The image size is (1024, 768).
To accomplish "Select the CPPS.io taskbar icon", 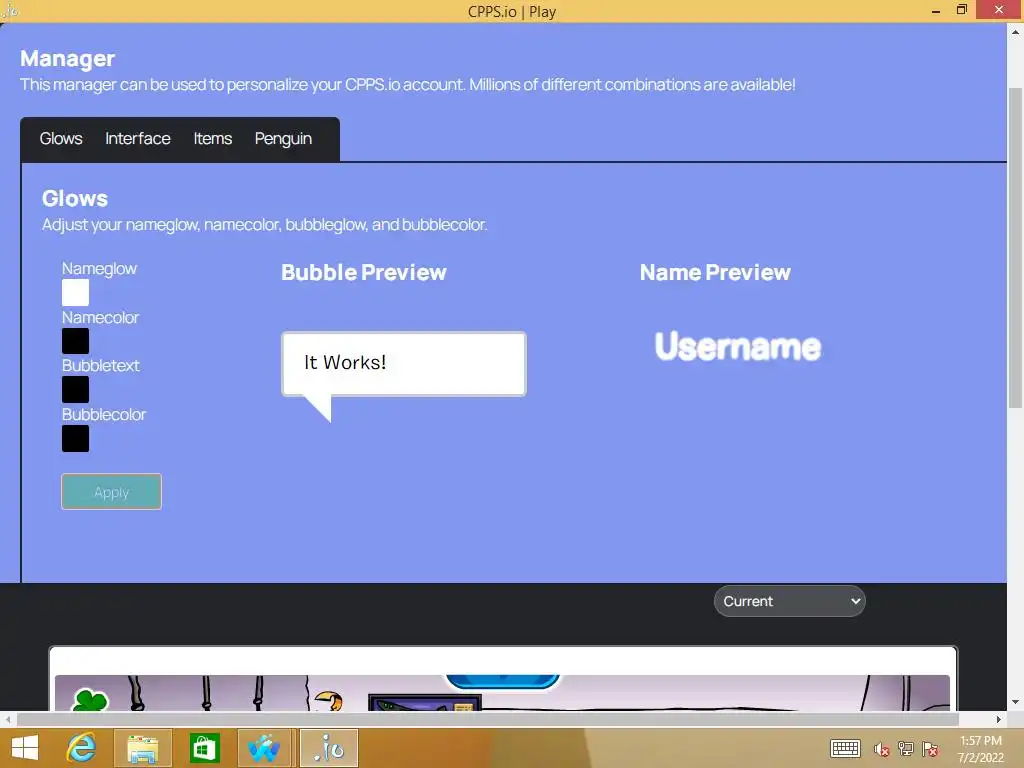I will point(329,748).
